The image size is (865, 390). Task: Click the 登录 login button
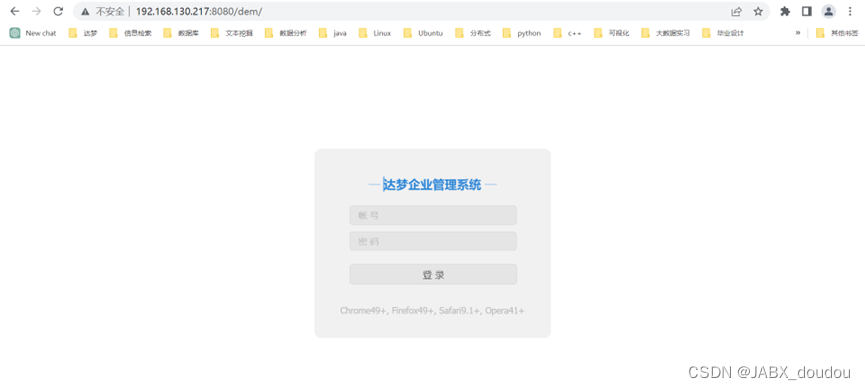point(433,275)
